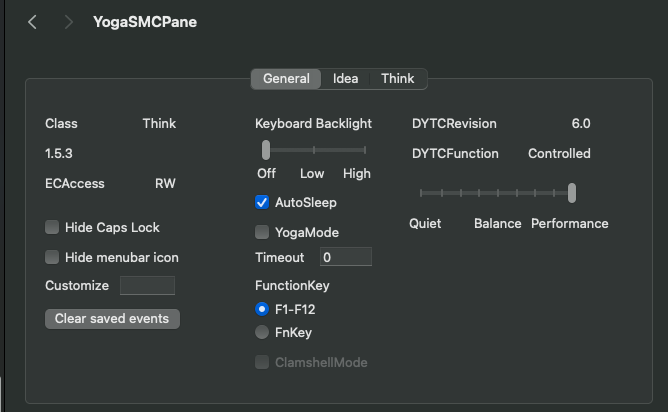Click the YogaSMCPane title
668x412 pixels.
coord(145,22)
